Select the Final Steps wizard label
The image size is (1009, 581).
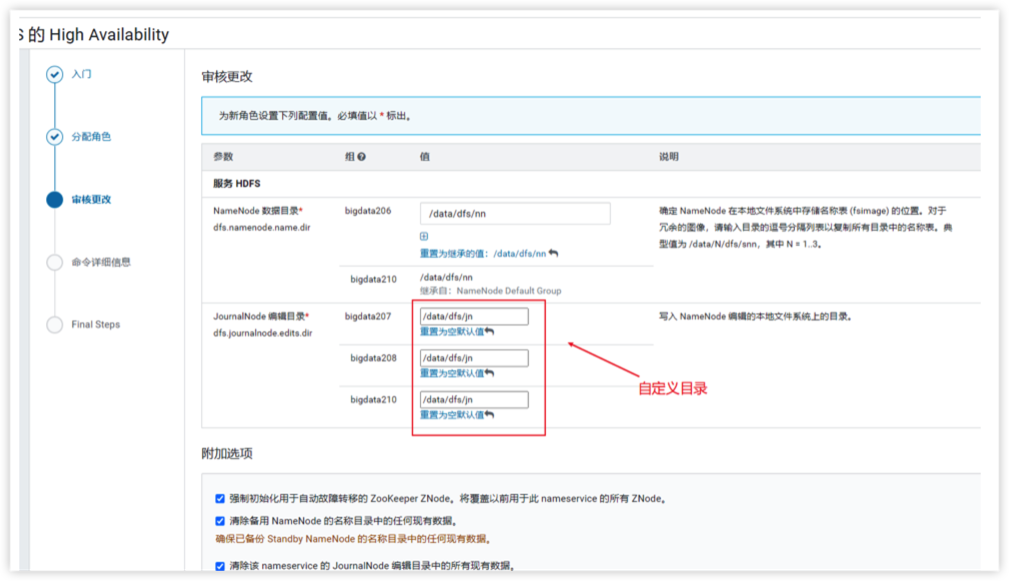[x=96, y=324]
